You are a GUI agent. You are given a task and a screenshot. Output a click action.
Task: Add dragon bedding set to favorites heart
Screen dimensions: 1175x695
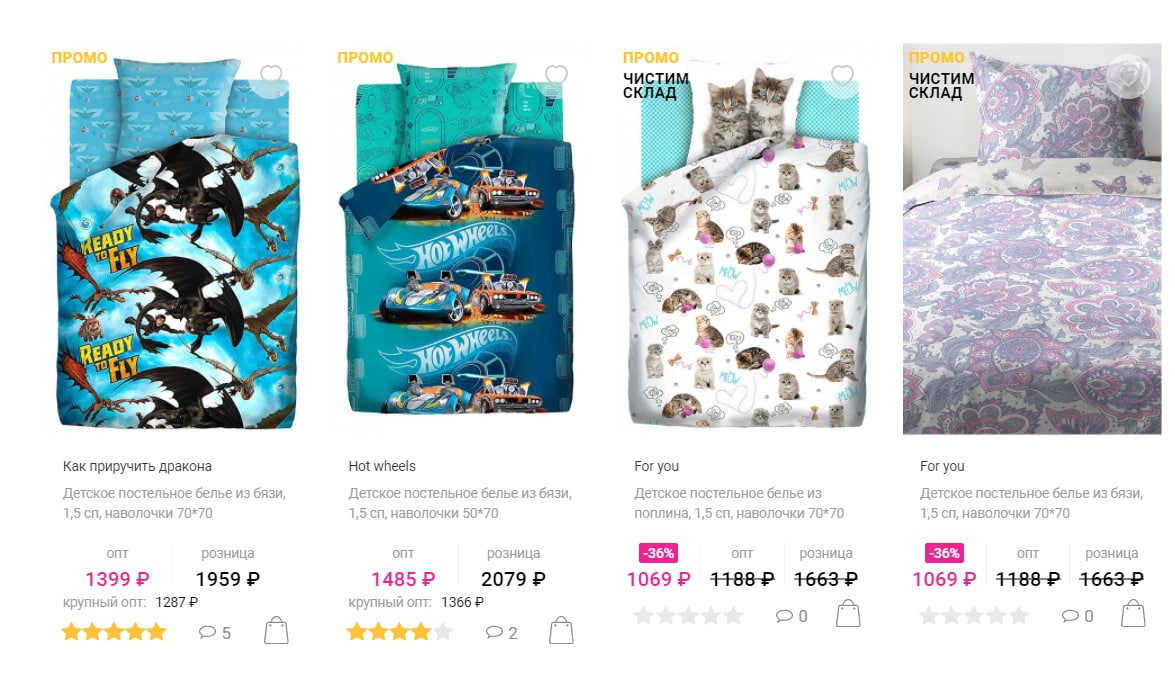(271, 75)
